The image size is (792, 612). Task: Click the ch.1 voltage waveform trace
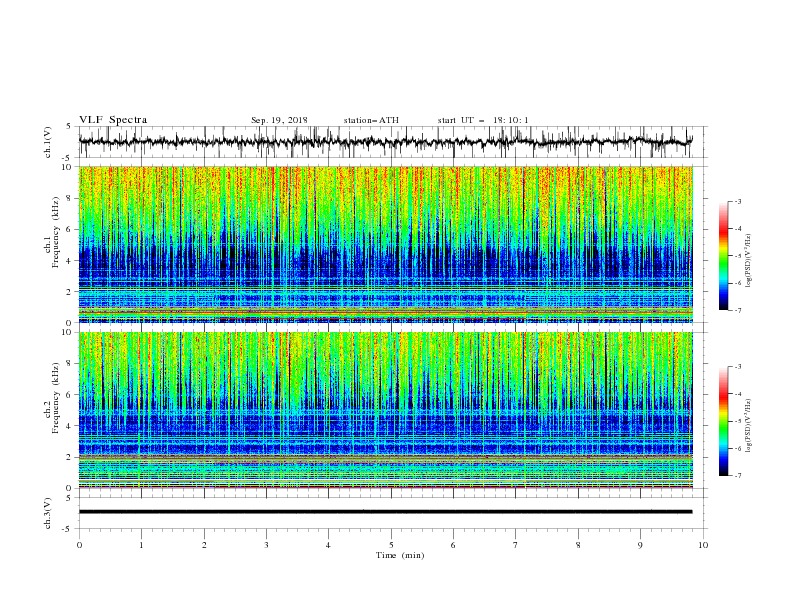[x=385, y=141]
